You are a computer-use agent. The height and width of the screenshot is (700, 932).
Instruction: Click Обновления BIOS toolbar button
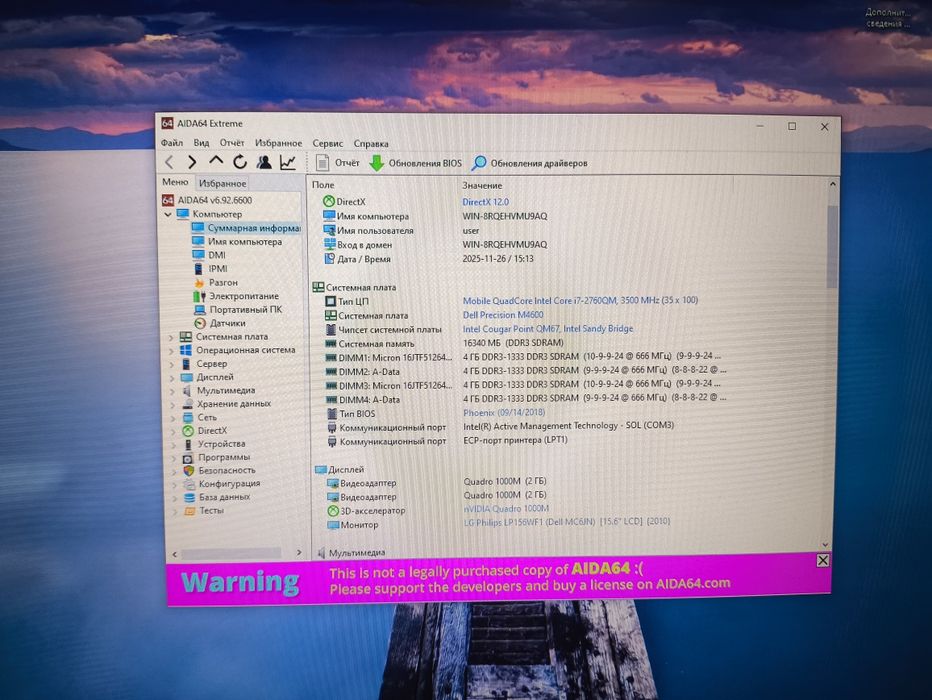click(x=415, y=163)
